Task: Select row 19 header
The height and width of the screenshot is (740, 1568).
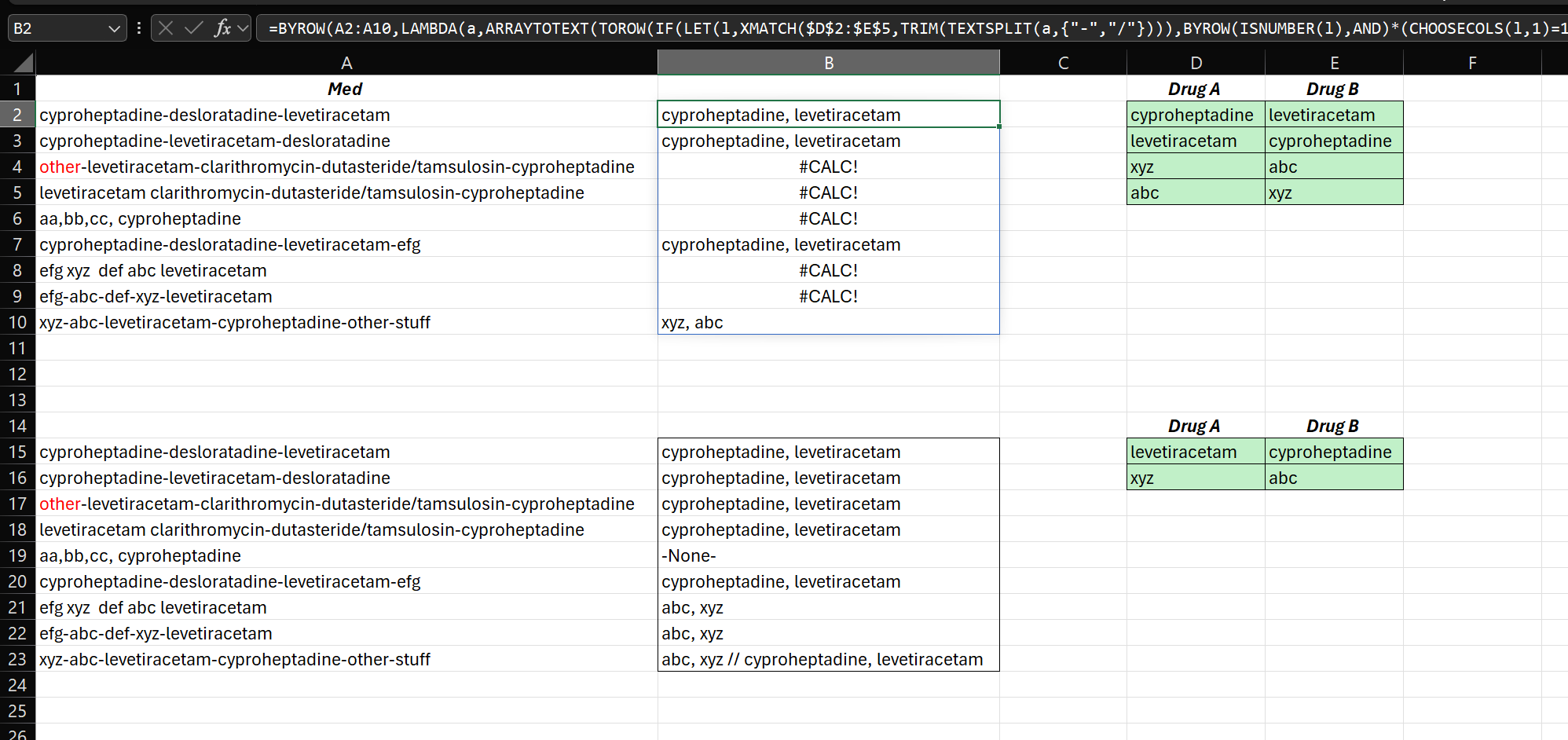Action: tap(17, 555)
